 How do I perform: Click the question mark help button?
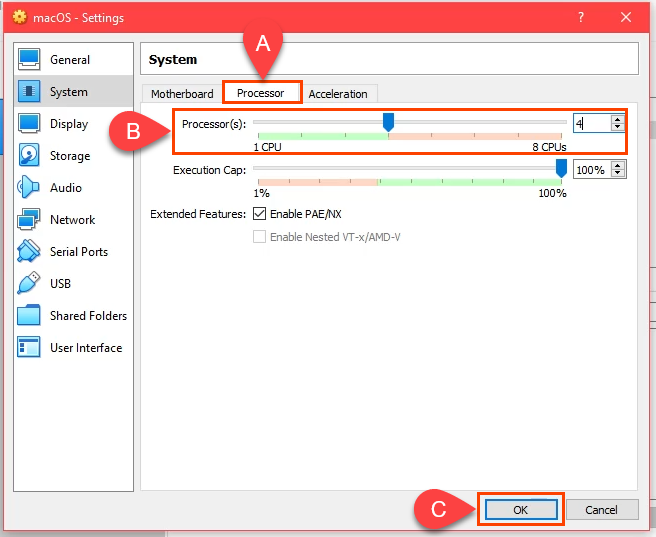(581, 17)
